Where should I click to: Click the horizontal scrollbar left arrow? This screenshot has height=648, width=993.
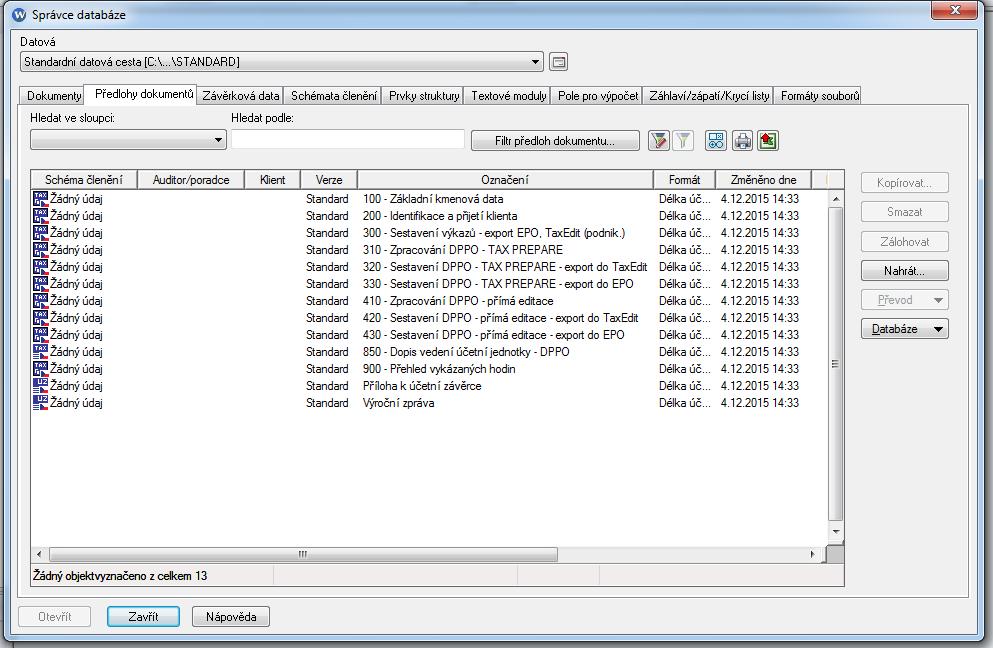coord(39,554)
